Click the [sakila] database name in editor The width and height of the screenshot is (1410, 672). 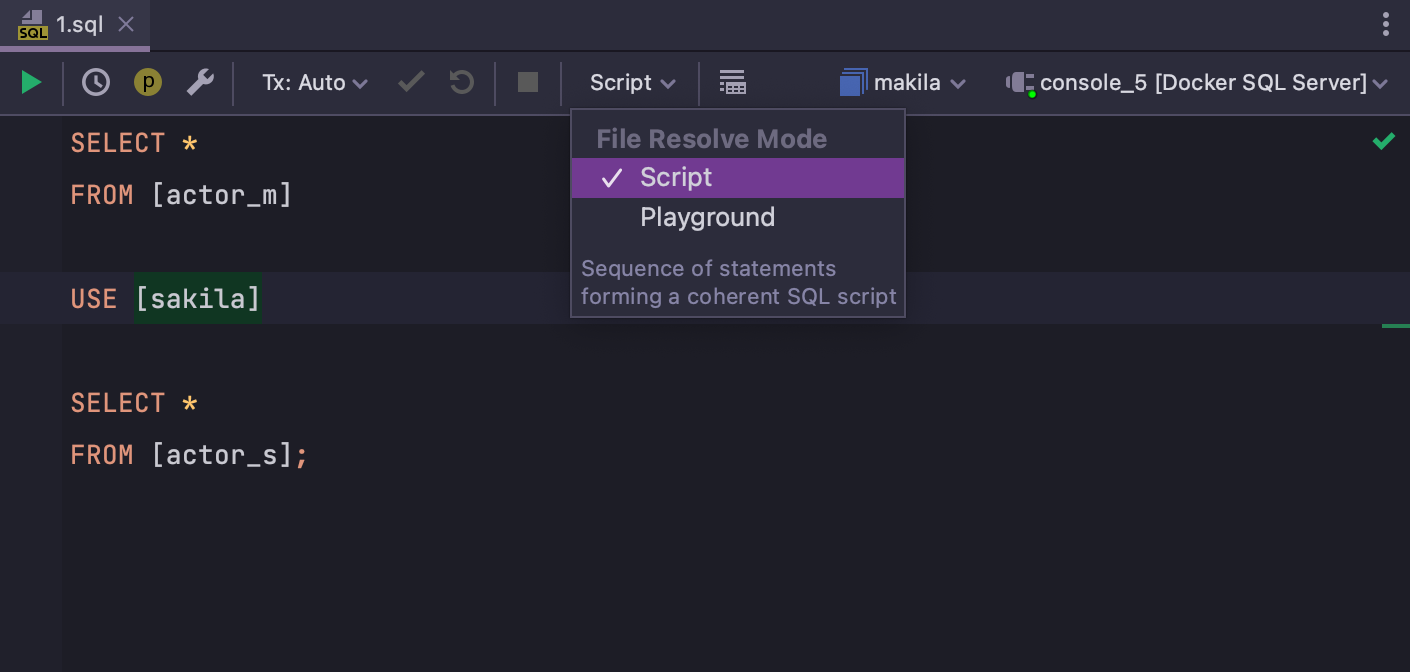[x=198, y=298]
